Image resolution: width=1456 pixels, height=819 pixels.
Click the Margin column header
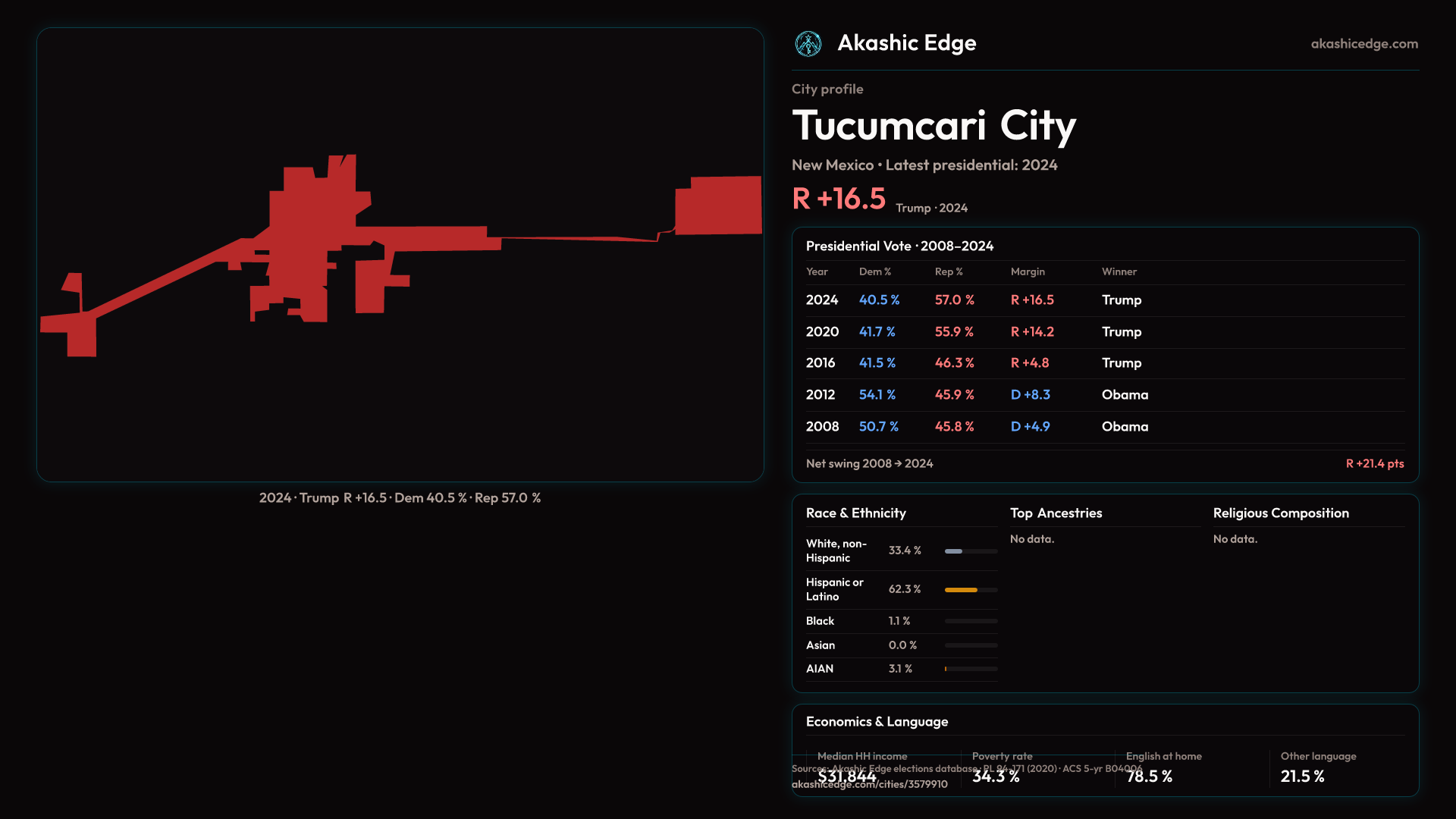1028,271
